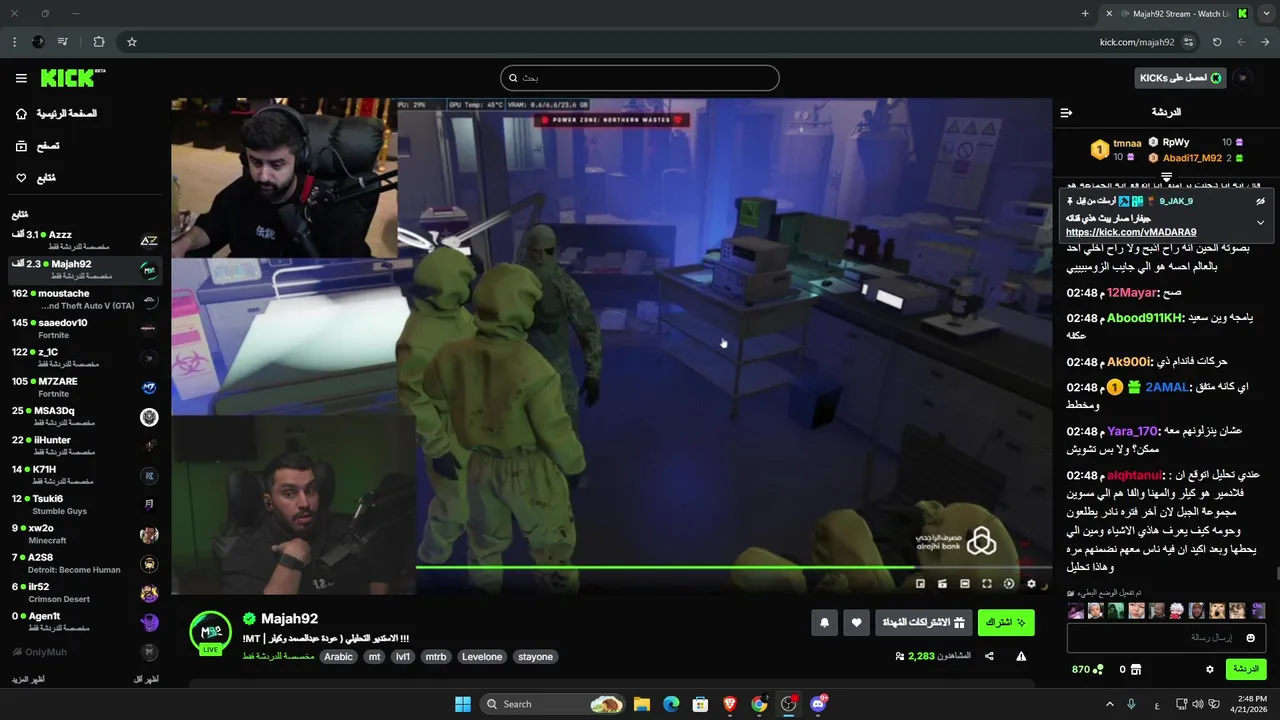
Task: Click Abadi17_M92 in leaderboard
Action: (1191, 158)
